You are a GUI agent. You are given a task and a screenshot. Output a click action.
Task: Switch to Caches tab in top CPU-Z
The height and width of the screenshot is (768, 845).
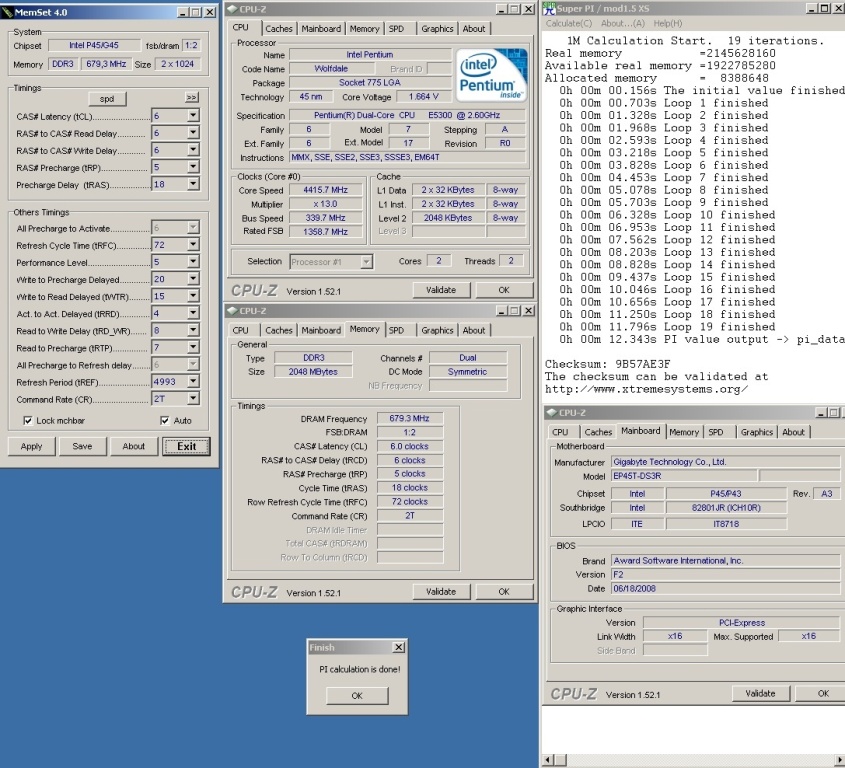click(279, 29)
